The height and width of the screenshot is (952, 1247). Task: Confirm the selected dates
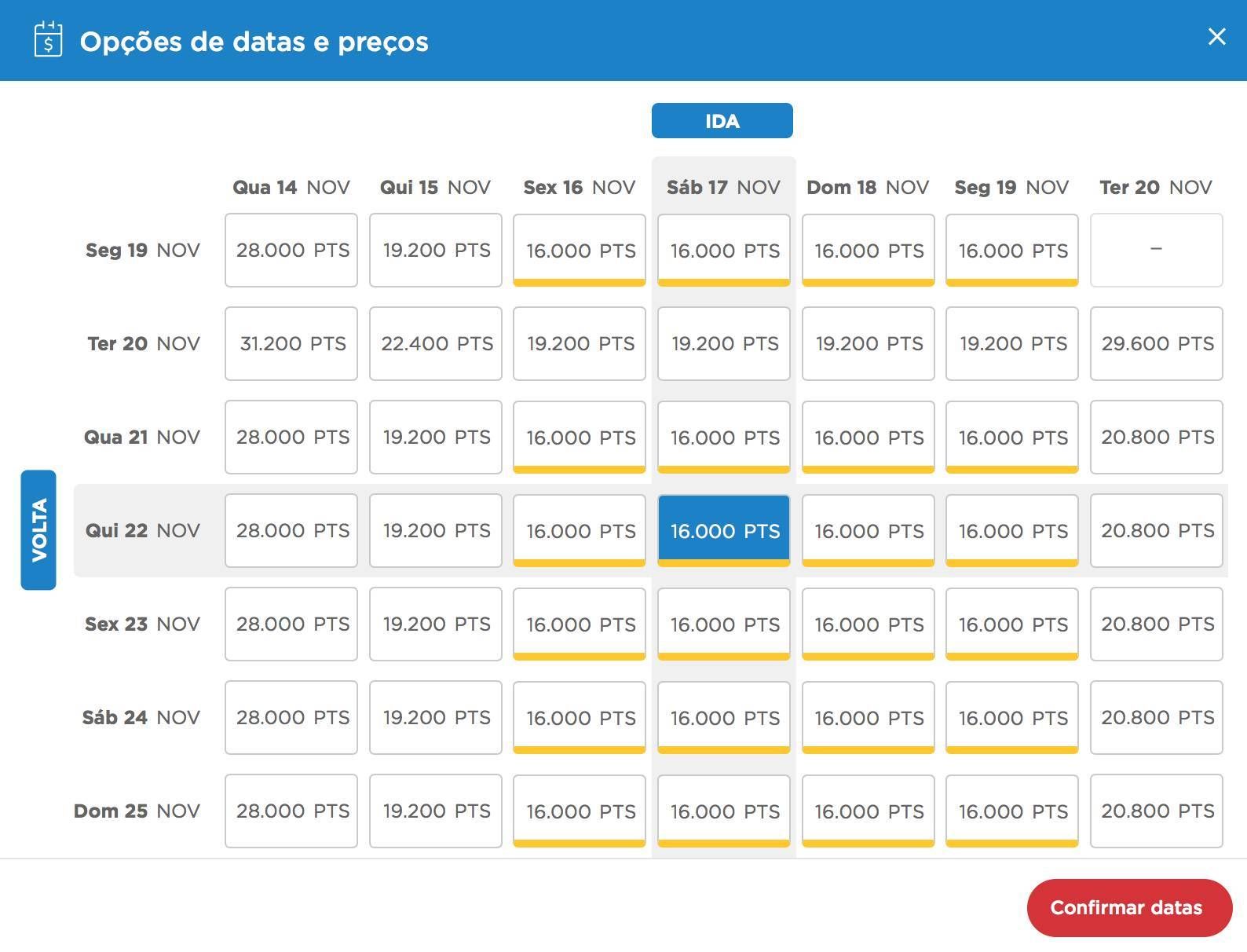[1129, 908]
